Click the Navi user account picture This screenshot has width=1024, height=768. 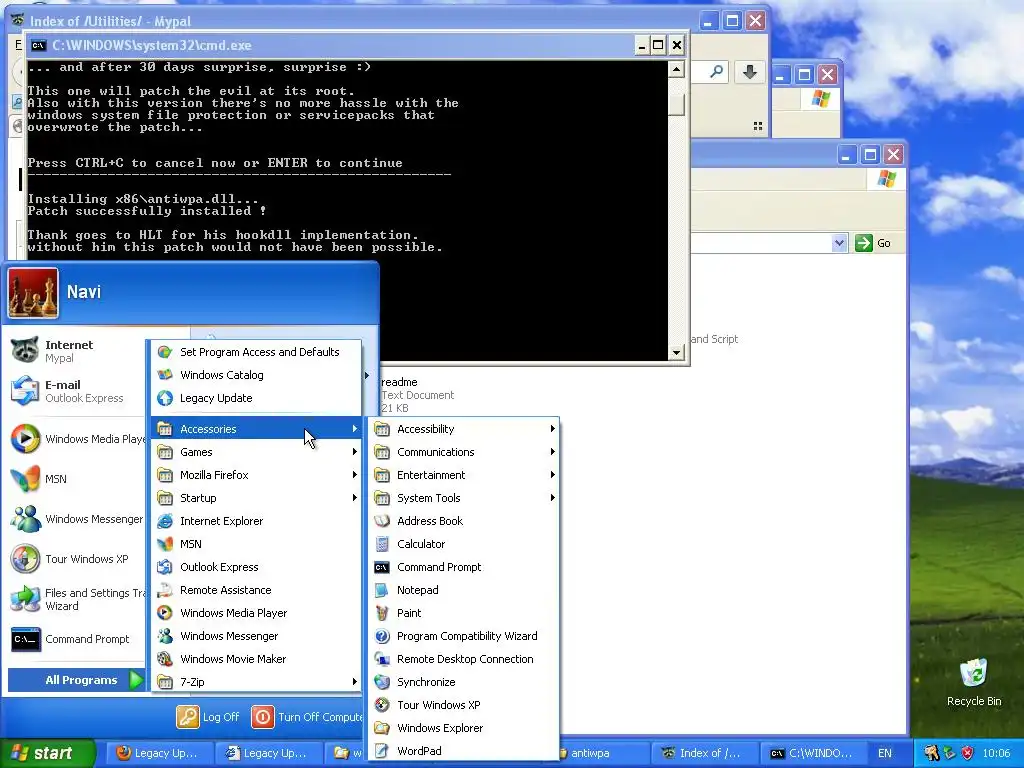[x=33, y=293]
